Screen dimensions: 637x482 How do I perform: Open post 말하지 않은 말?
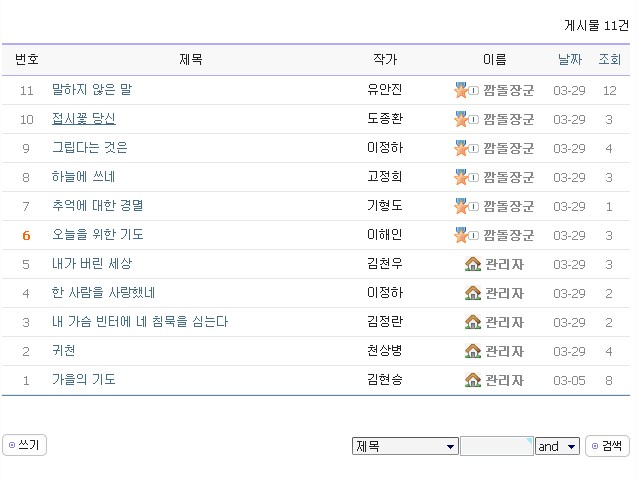(x=91, y=90)
